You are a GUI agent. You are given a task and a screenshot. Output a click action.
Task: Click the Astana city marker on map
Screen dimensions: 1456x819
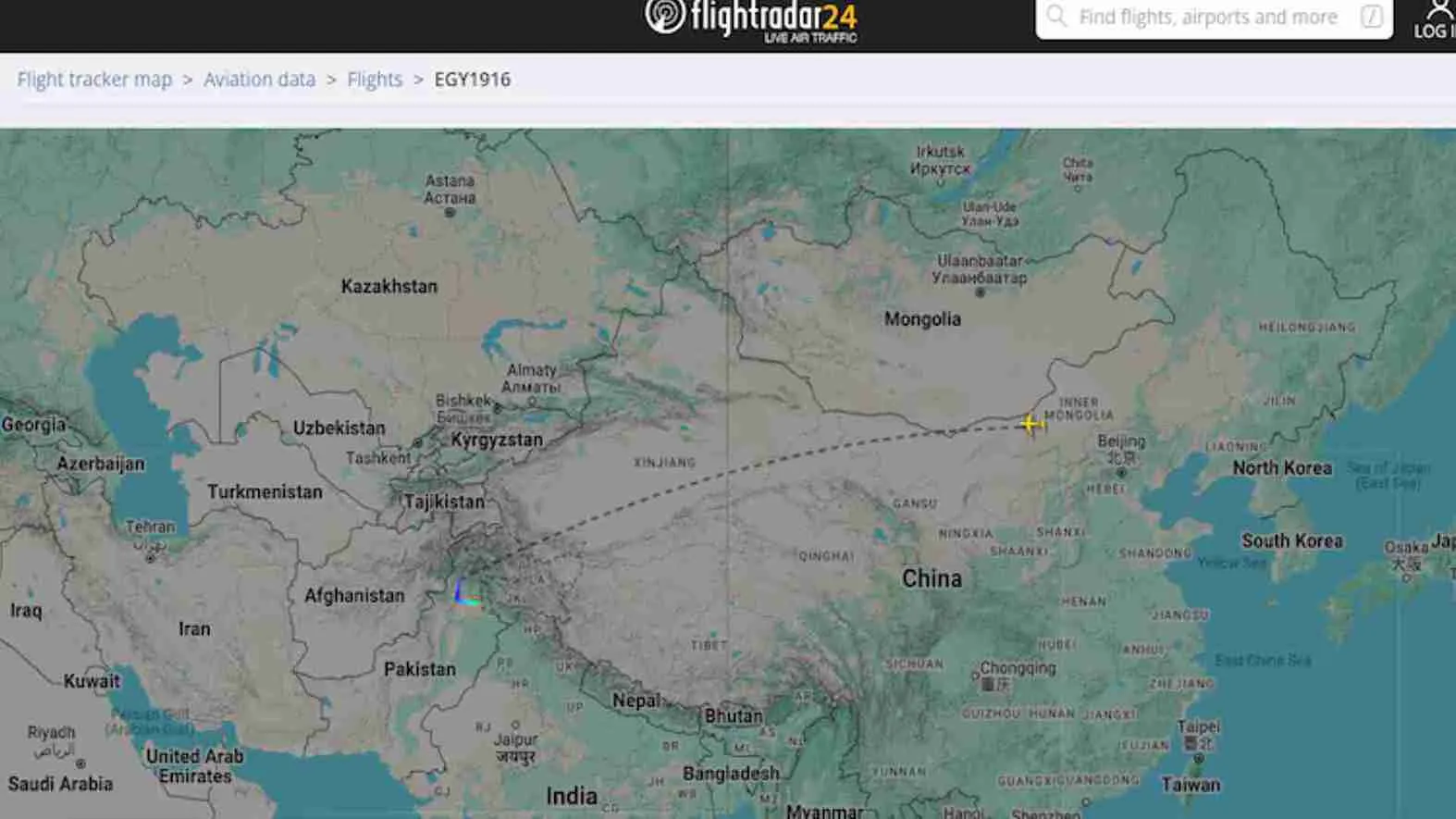(450, 212)
